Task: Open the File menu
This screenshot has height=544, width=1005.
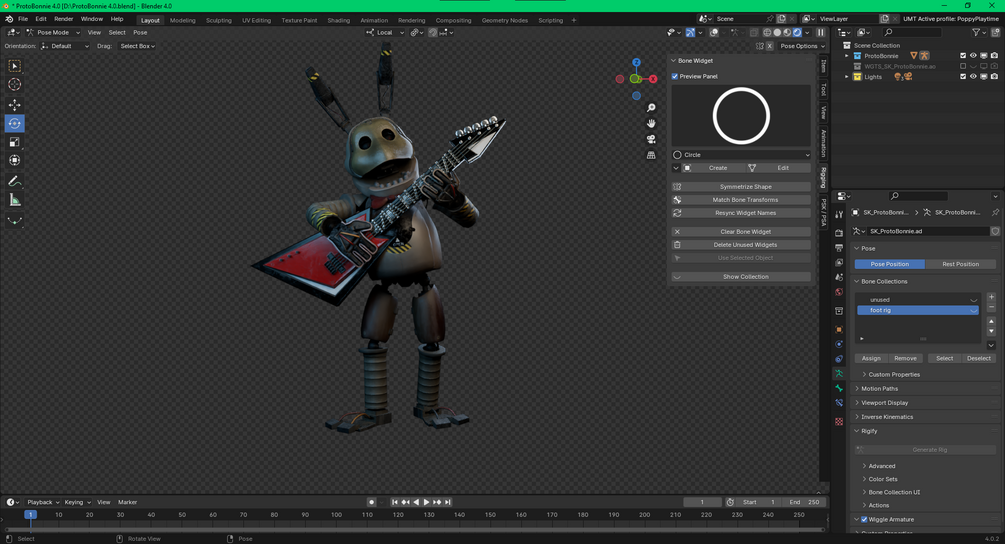Action: (x=23, y=19)
